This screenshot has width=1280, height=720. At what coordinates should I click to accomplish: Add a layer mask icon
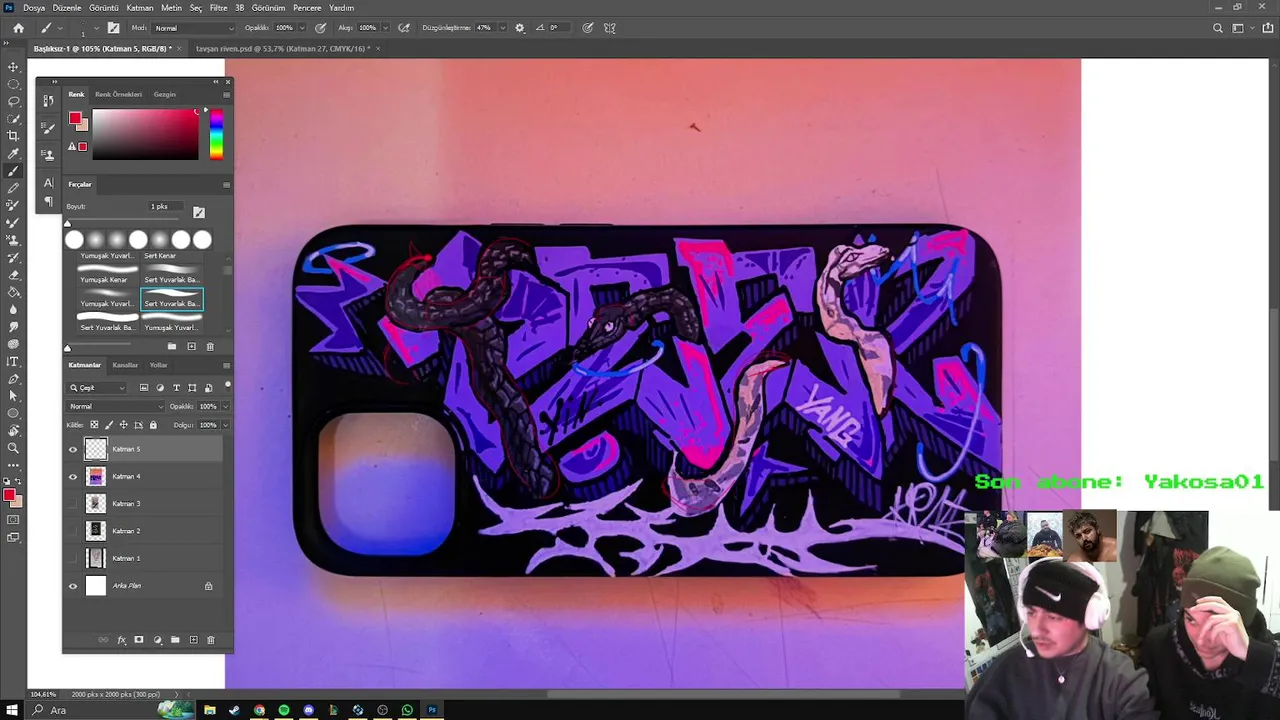point(139,640)
